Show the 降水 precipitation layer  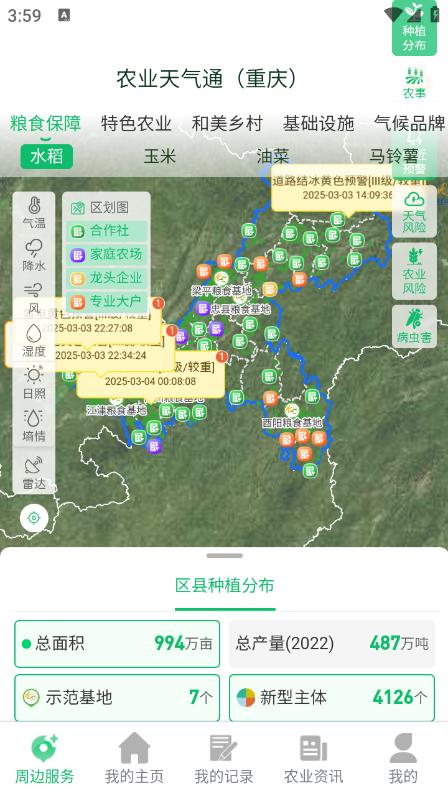click(34, 255)
